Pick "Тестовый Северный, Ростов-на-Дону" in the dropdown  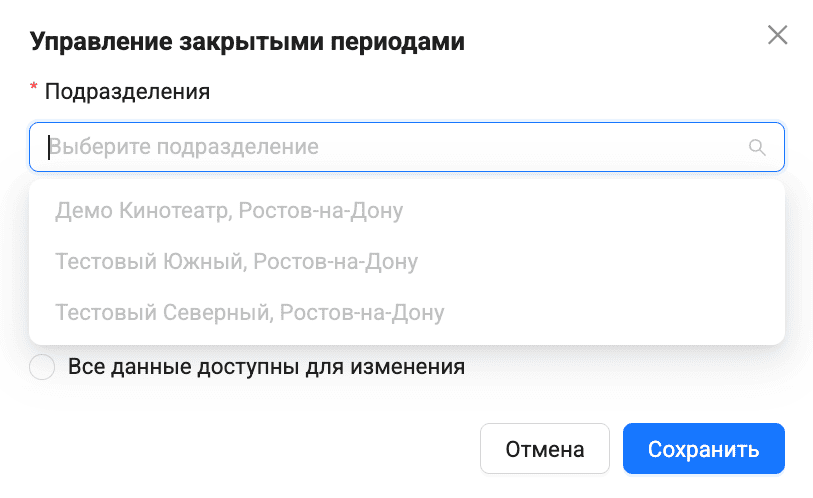pyautogui.click(x=249, y=312)
